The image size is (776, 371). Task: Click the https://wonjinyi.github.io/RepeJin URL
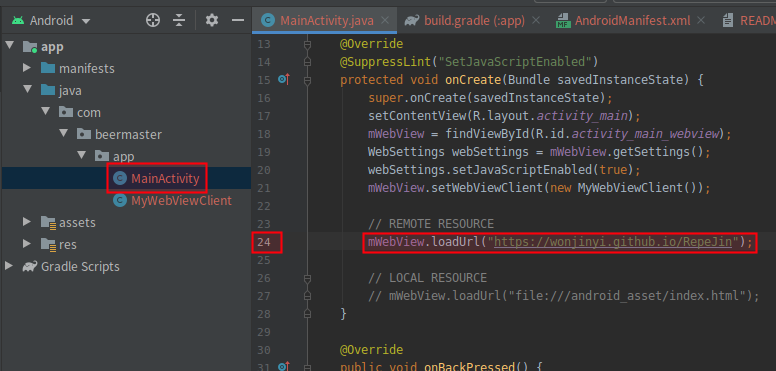[x=613, y=242]
